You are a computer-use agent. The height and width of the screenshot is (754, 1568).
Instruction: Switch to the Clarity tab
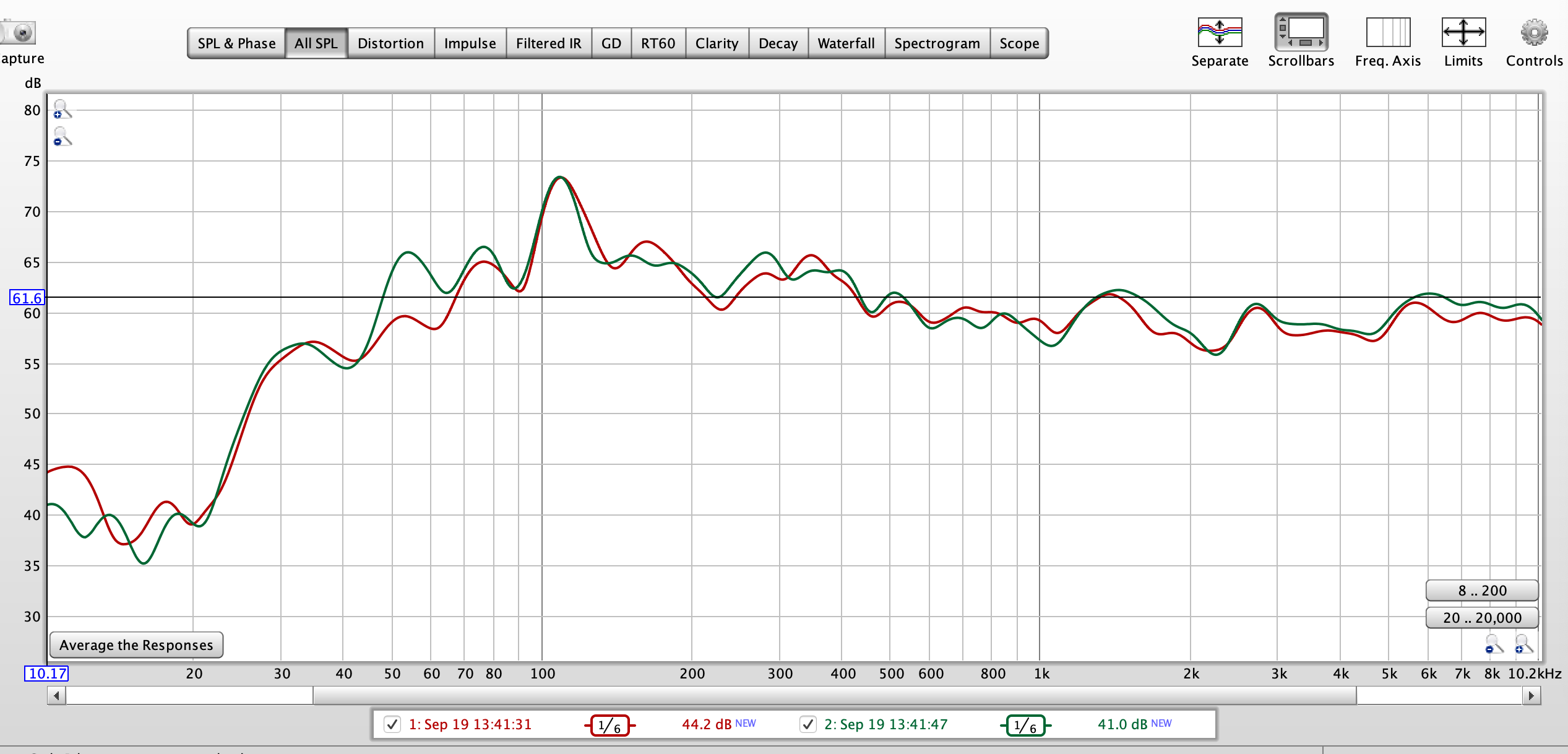717,43
